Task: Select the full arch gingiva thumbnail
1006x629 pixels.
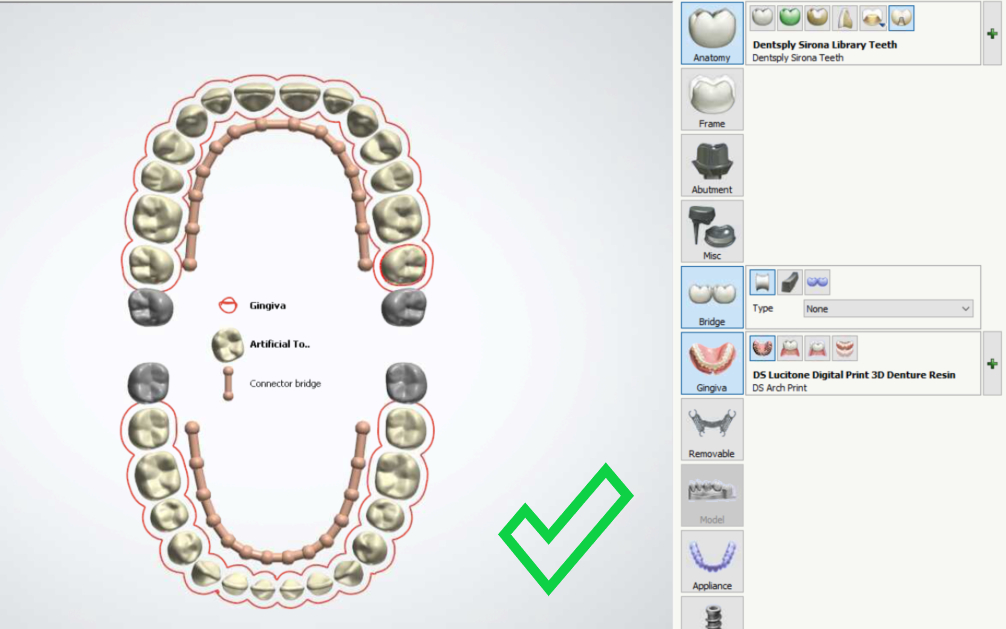Action: coord(762,347)
